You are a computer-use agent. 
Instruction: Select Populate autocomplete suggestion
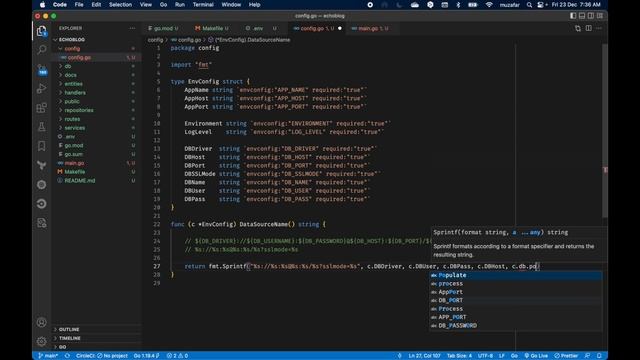516,276
